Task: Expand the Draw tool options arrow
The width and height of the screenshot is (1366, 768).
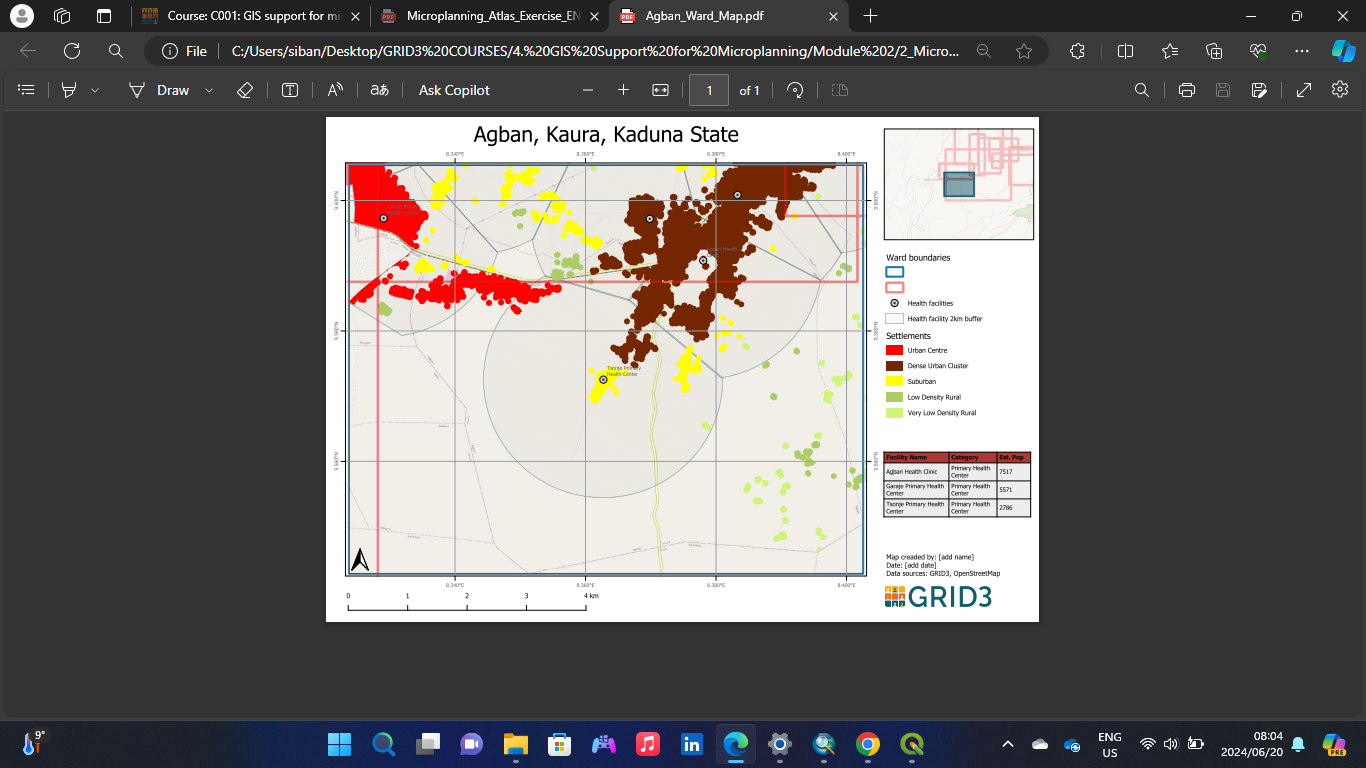Action: (208, 90)
